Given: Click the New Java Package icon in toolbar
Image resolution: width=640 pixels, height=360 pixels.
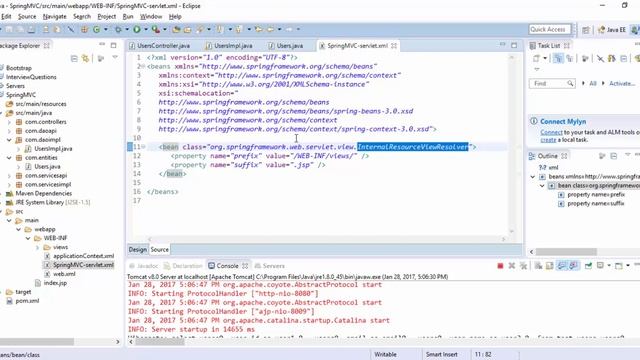Looking at the screenshot, I should click(x=84, y=29).
